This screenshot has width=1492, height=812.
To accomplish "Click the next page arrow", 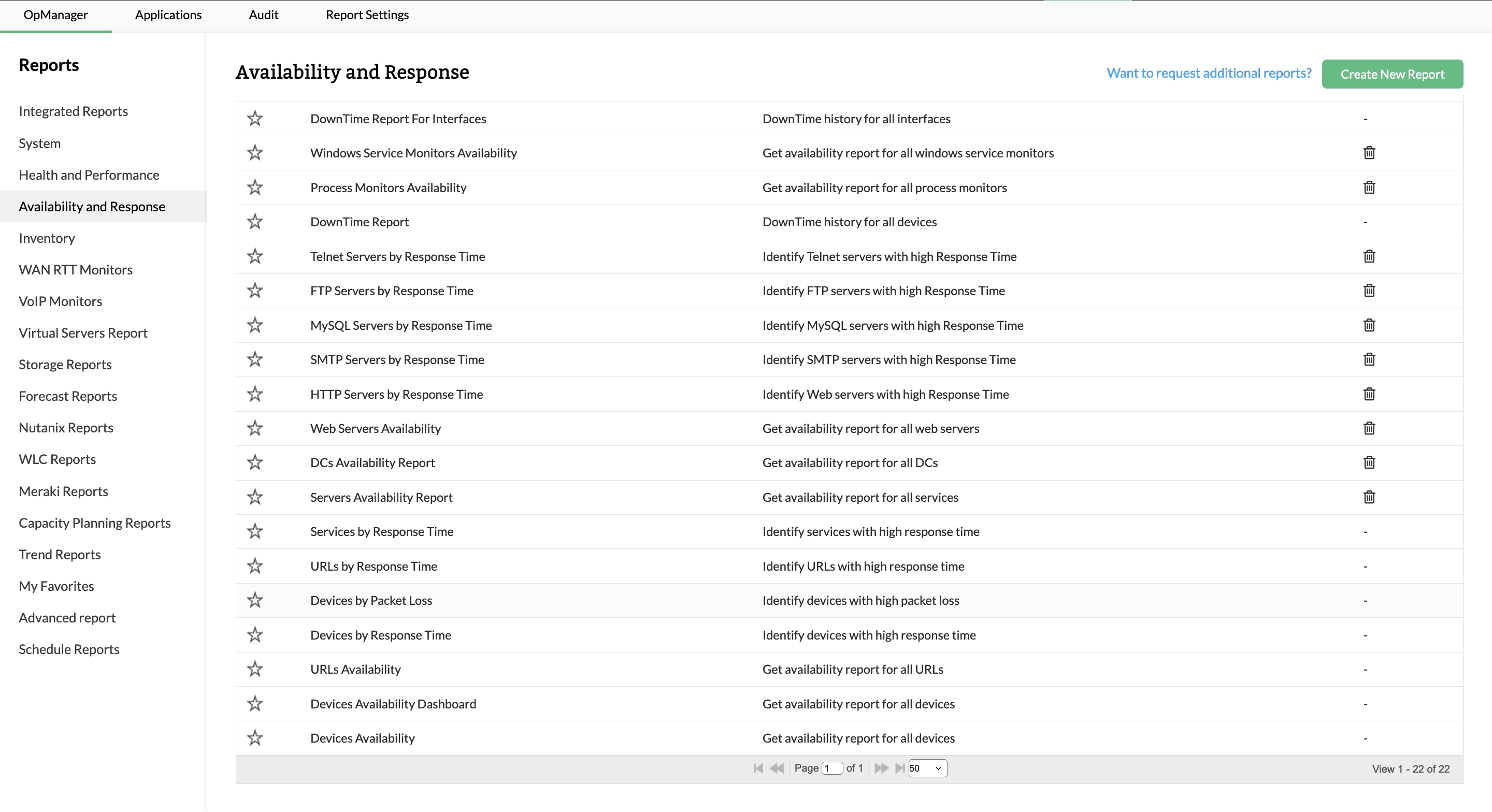I will pos(881,769).
